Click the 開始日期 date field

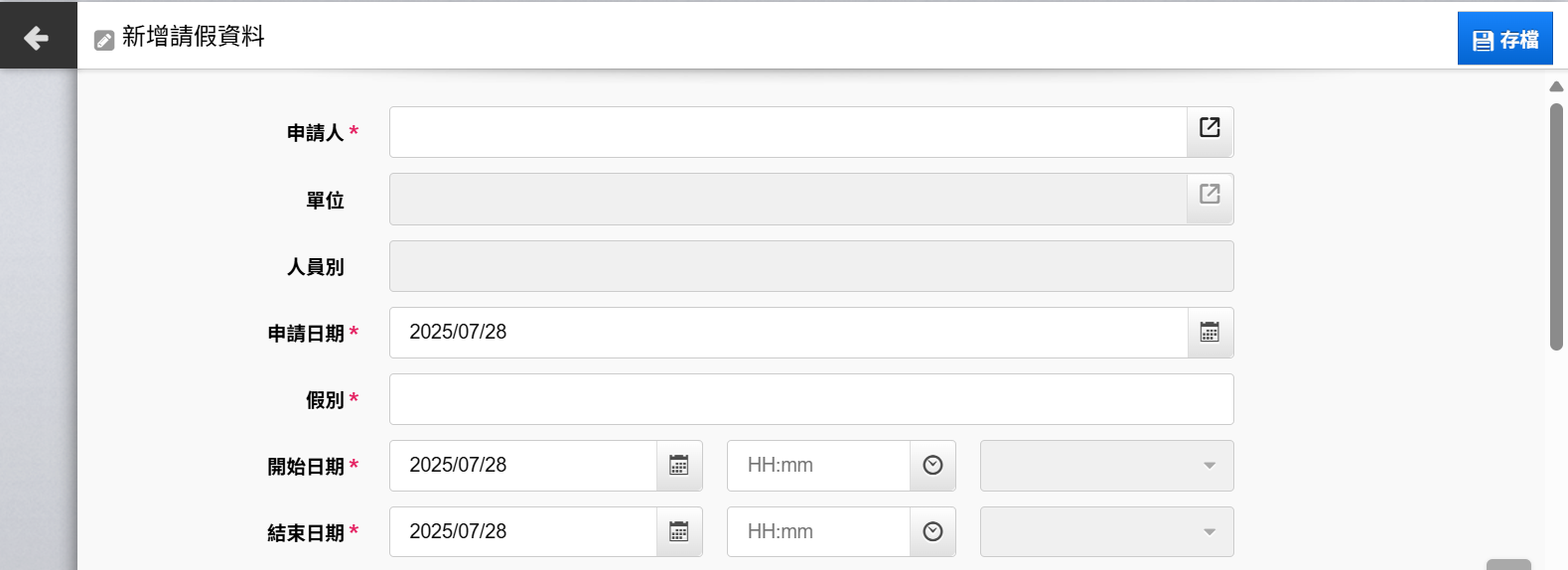coord(523,466)
